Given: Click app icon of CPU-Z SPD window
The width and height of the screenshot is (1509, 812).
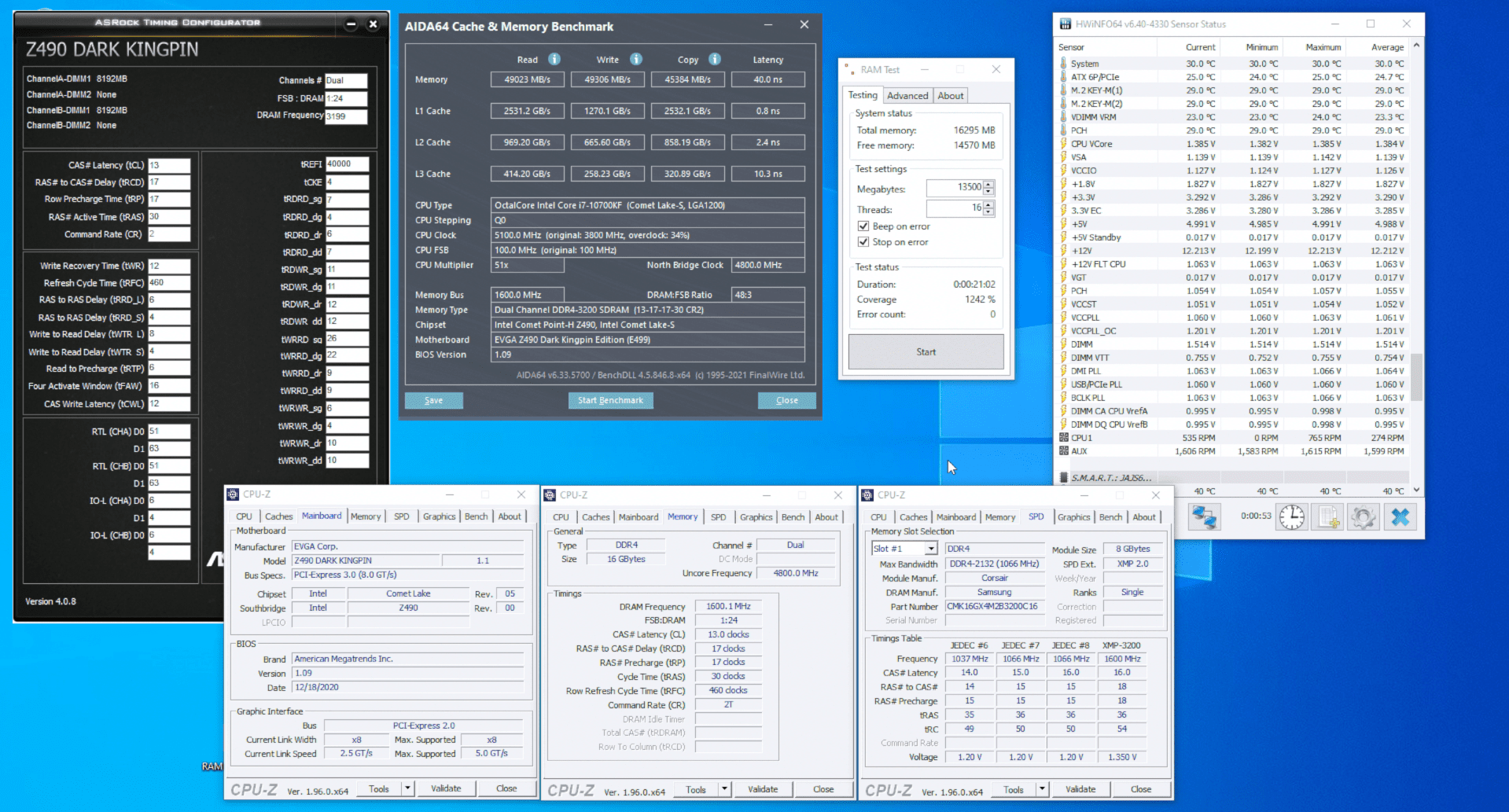Looking at the screenshot, I should coord(867,495).
